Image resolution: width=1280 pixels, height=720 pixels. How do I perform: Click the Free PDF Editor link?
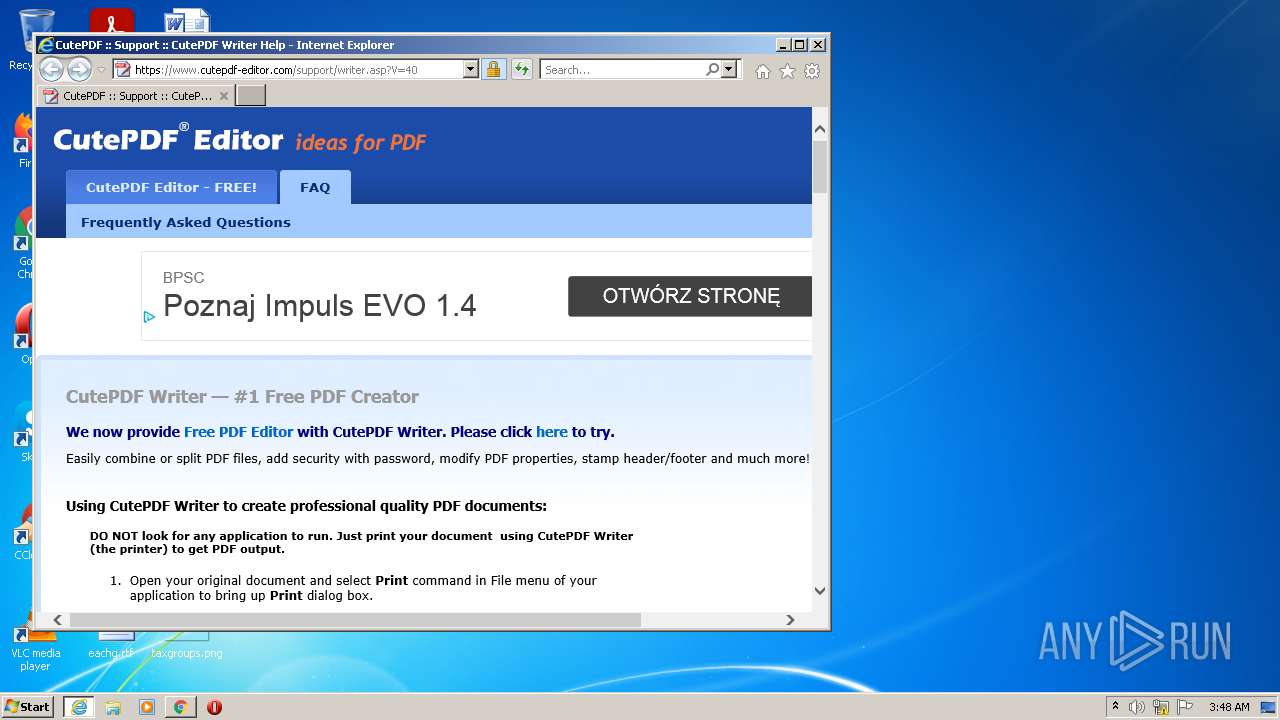pyautogui.click(x=238, y=432)
